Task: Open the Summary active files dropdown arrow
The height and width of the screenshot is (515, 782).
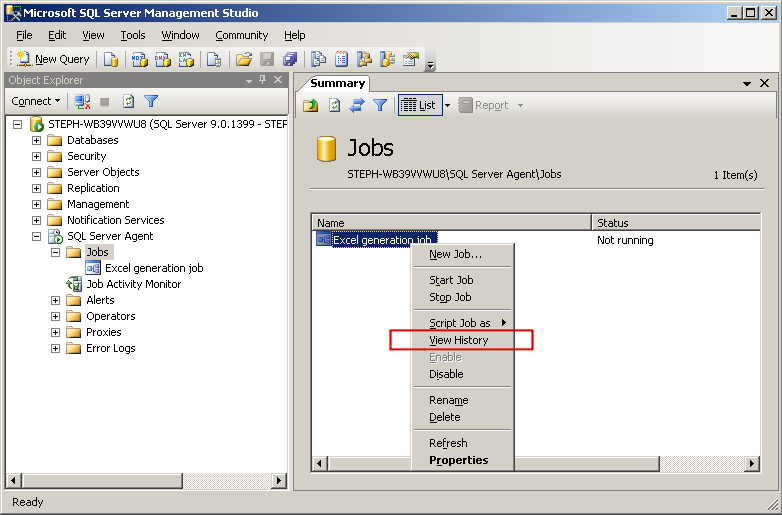Action: pos(747,83)
